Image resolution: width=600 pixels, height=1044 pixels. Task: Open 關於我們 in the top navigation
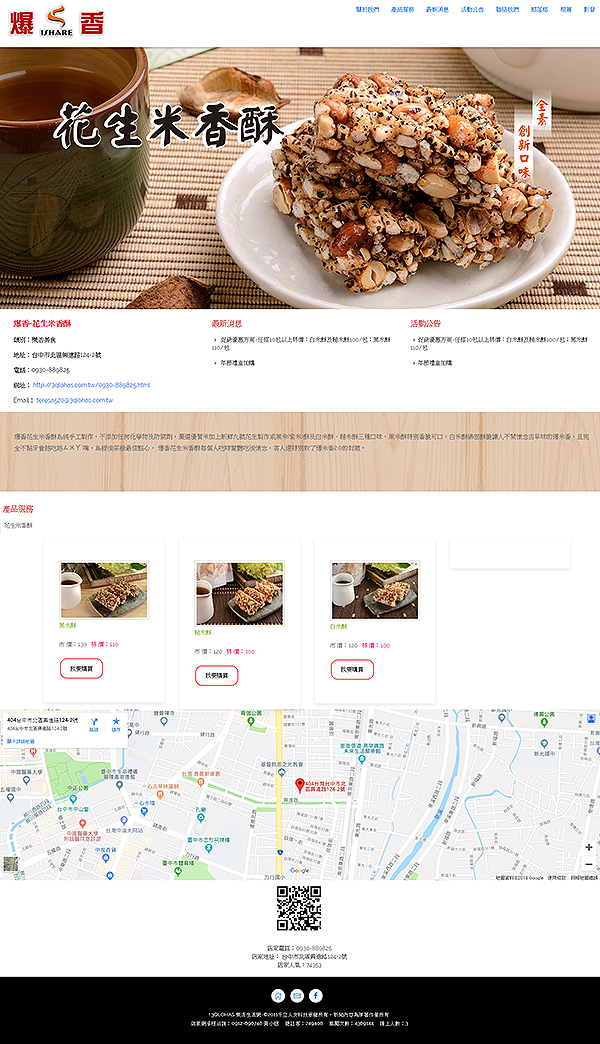coord(368,10)
